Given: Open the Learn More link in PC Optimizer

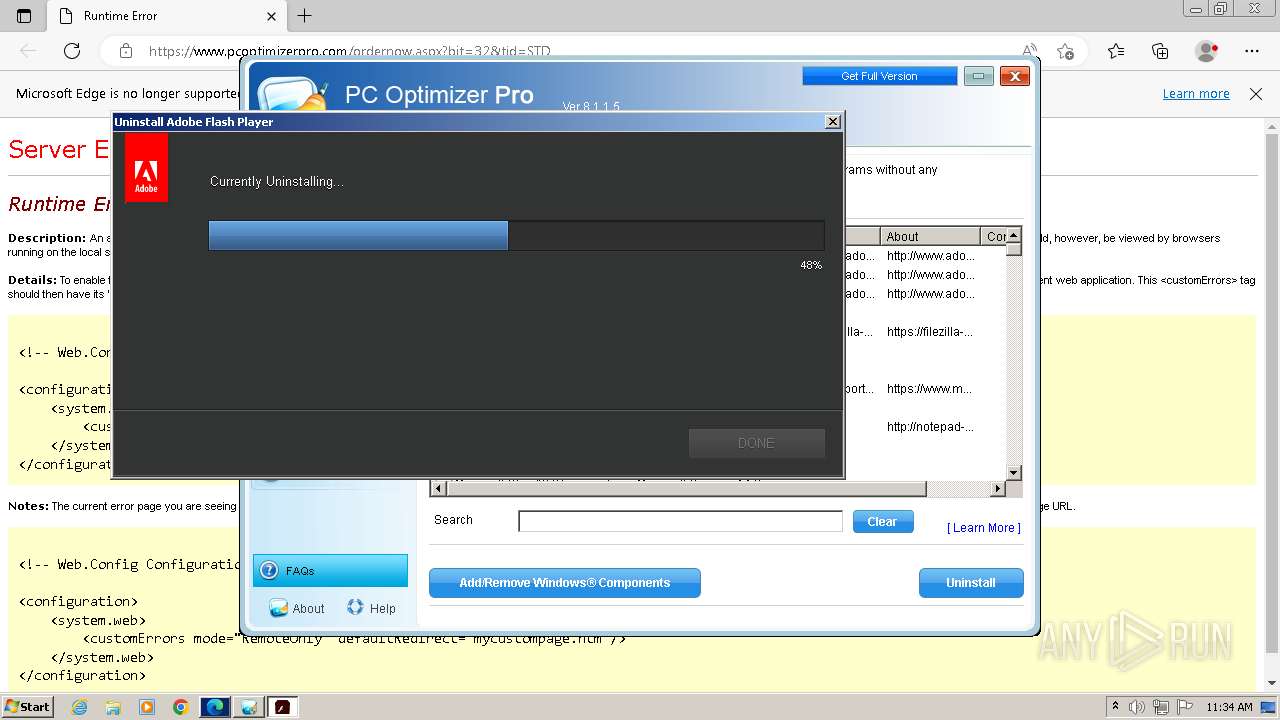Looking at the screenshot, I should (984, 528).
